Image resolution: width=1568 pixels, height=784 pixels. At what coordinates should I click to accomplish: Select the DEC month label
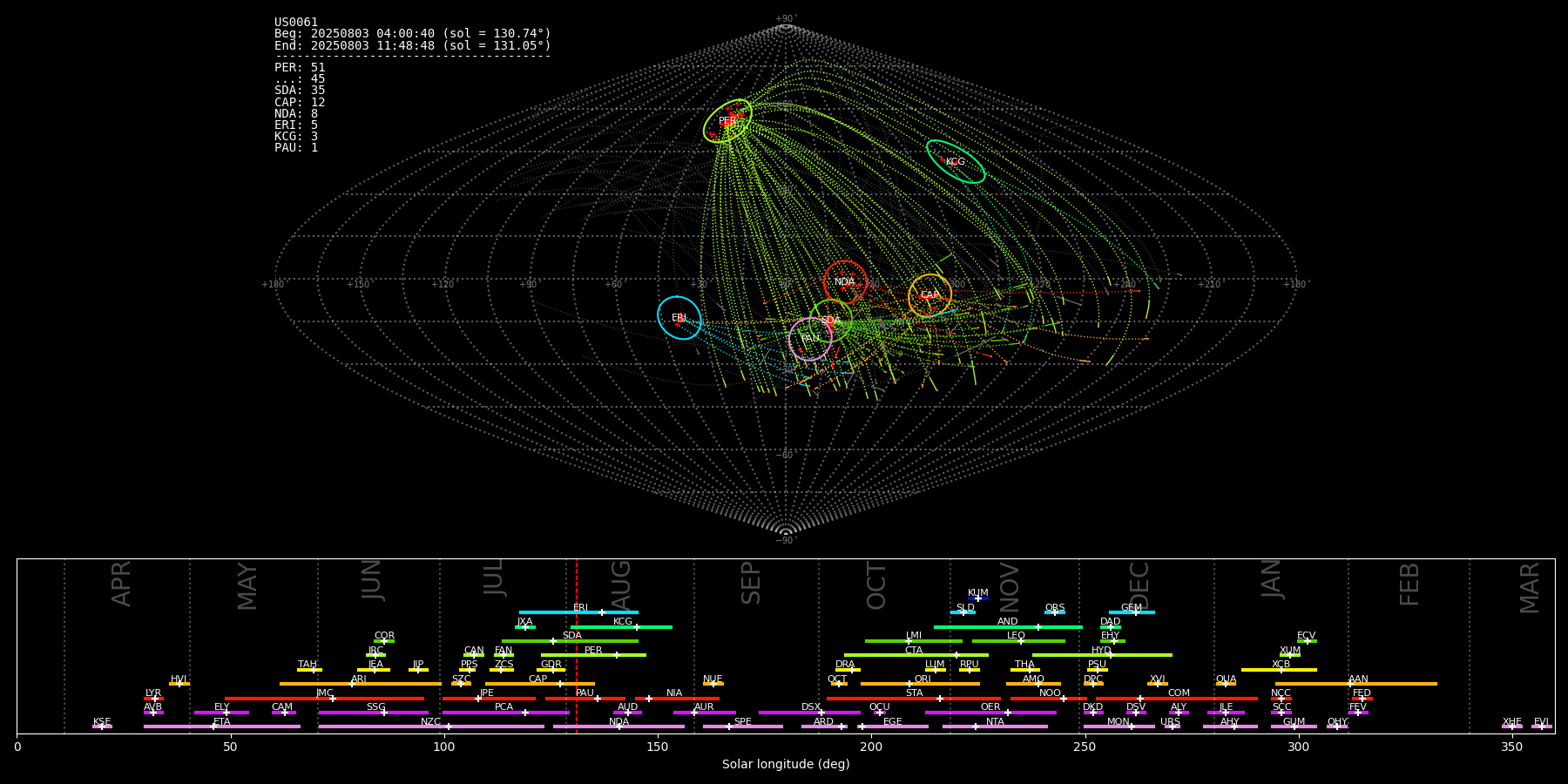[1139, 585]
